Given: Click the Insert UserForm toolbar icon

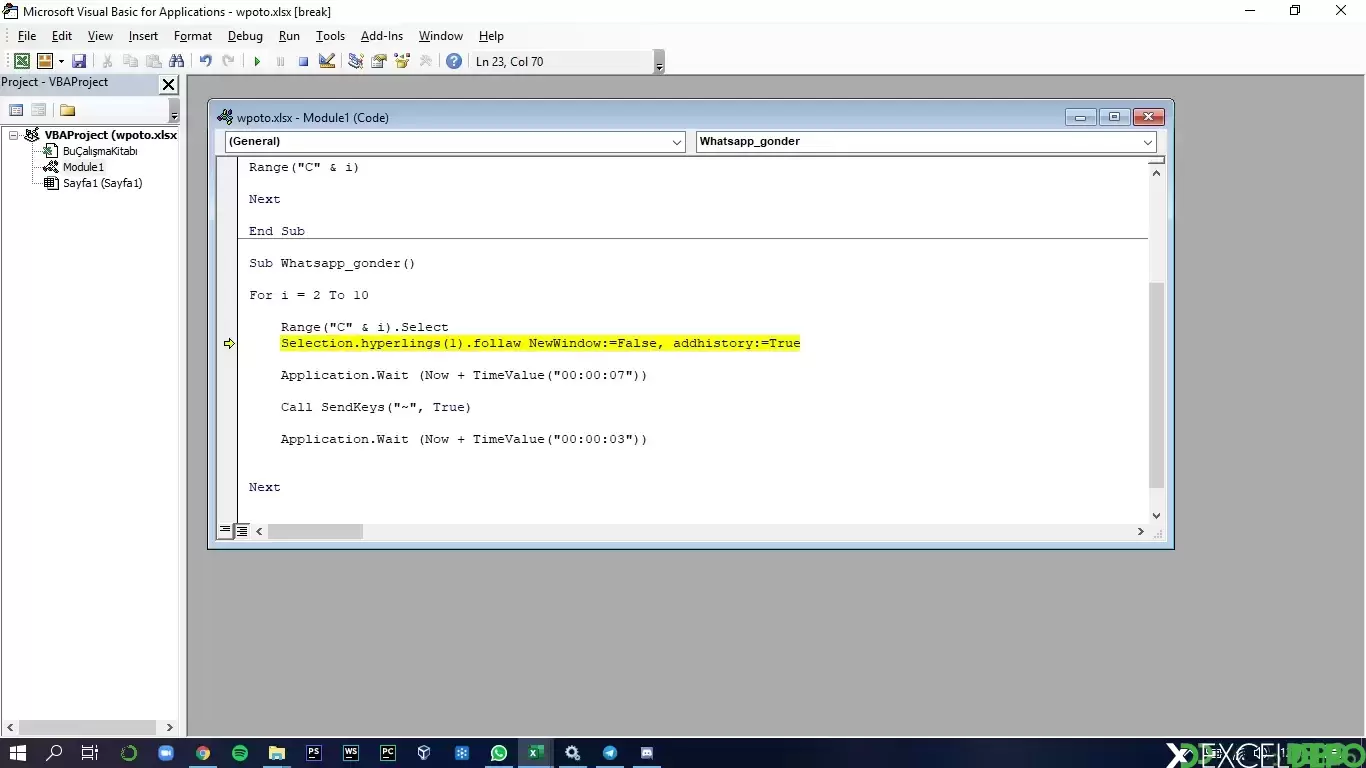Looking at the screenshot, I should pos(44,61).
